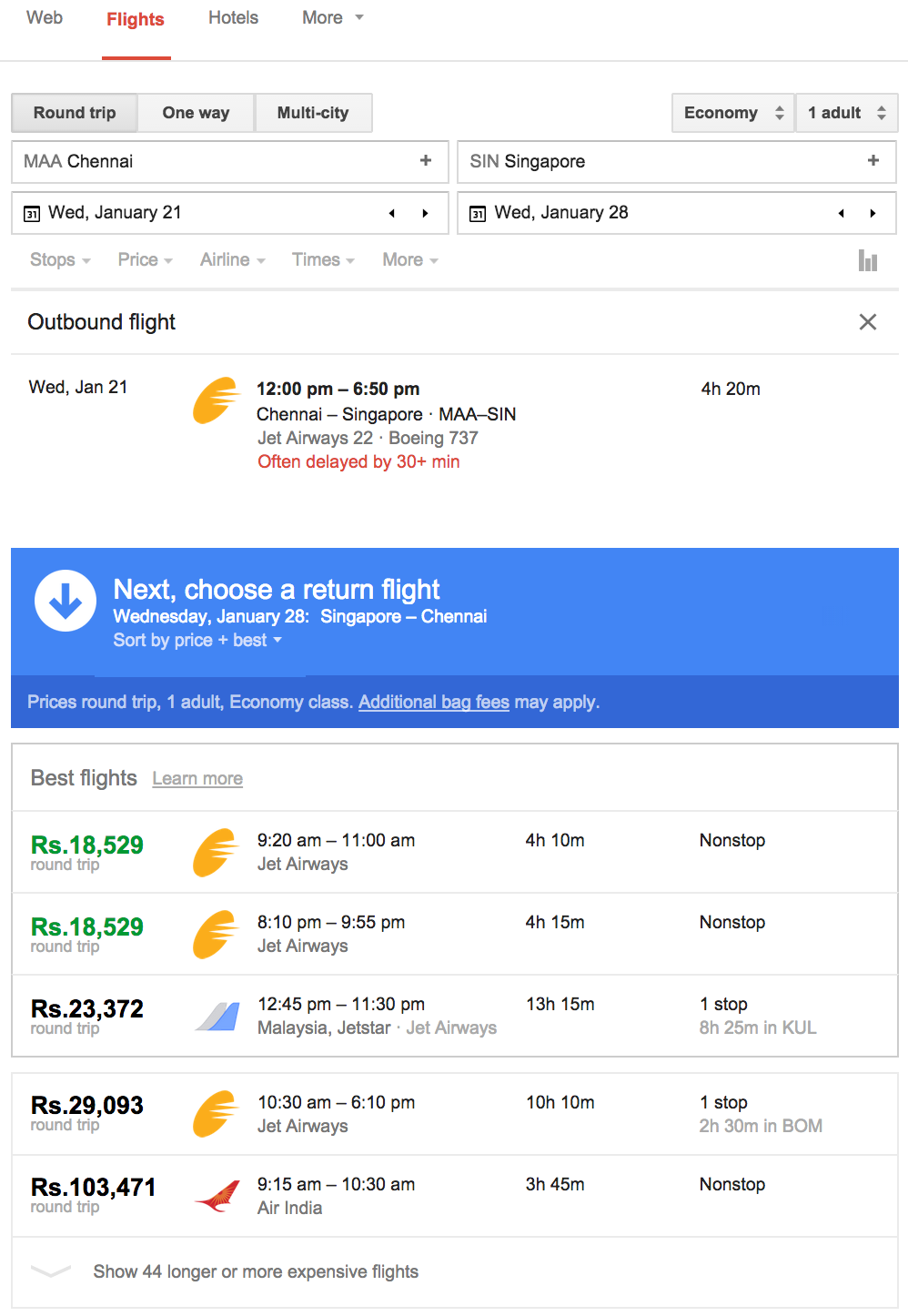The height and width of the screenshot is (1316, 908).
Task: Go to previous departure date arrow
Action: point(392,214)
